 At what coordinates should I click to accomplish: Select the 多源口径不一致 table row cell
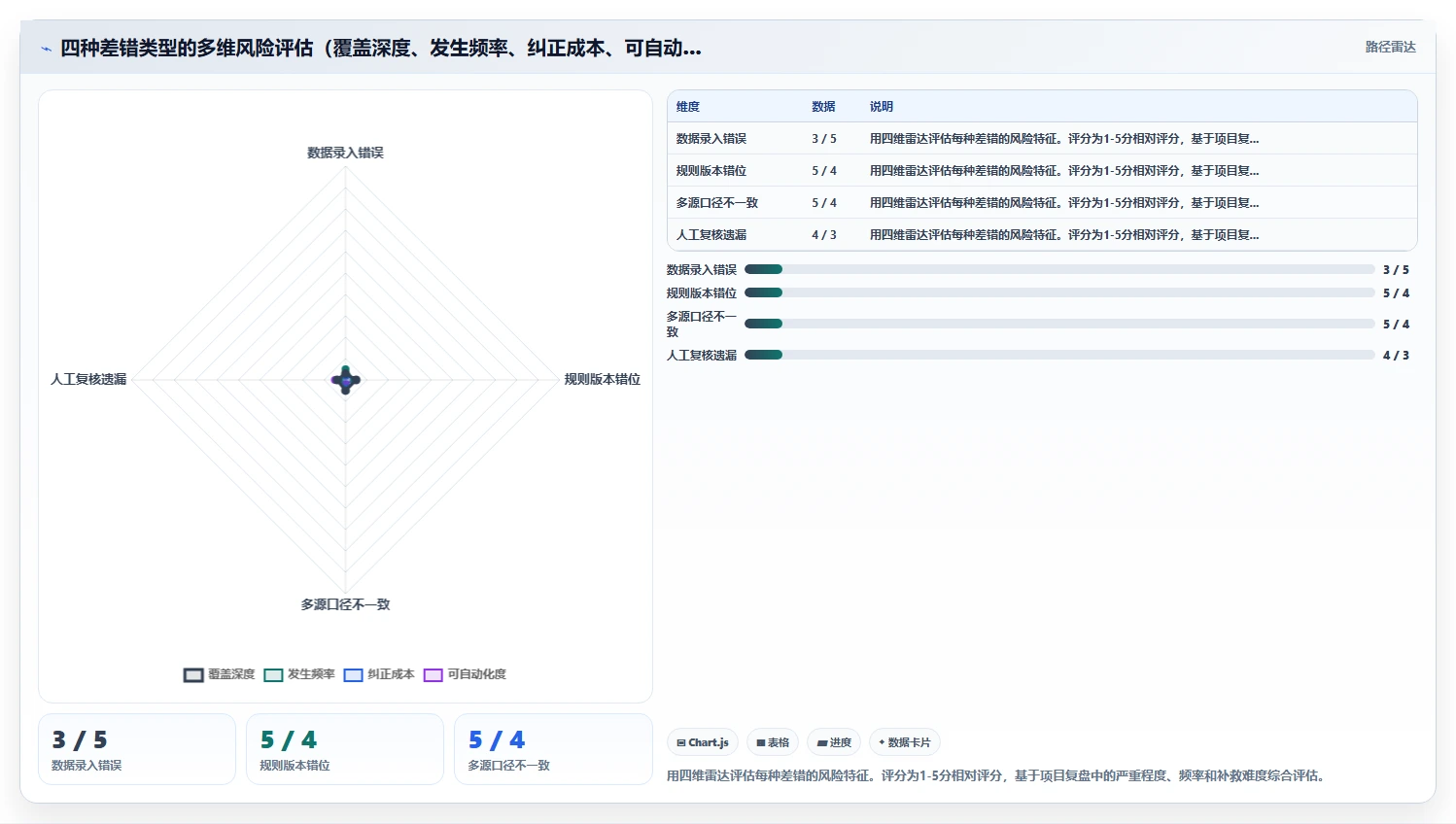[x=717, y=203]
